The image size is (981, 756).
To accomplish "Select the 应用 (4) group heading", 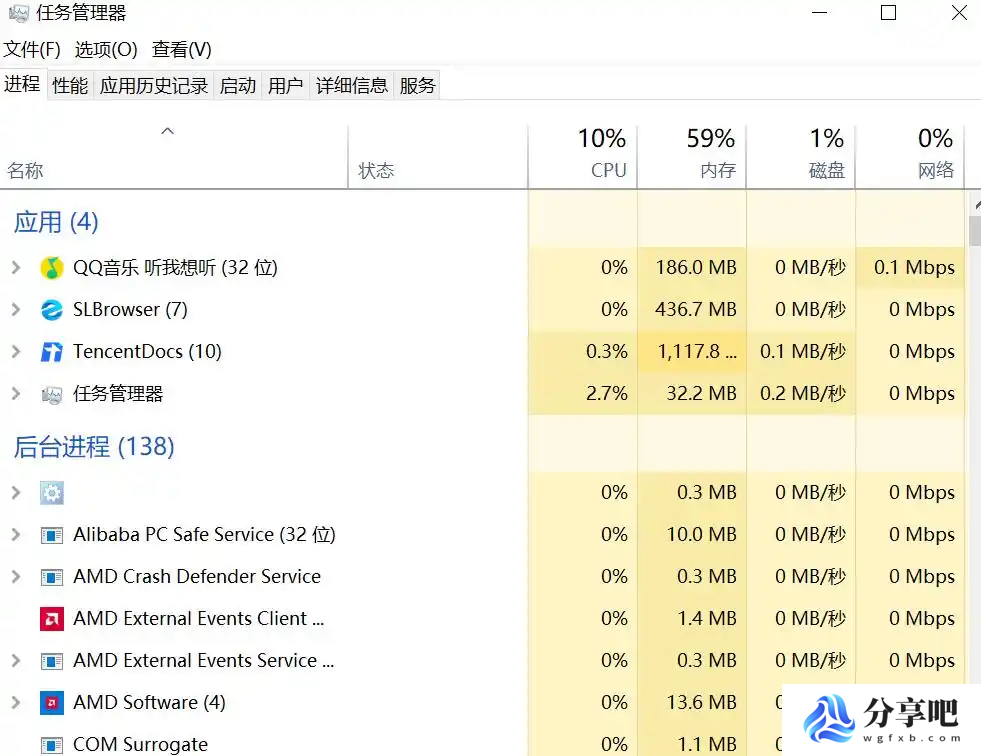I will coord(56,222).
